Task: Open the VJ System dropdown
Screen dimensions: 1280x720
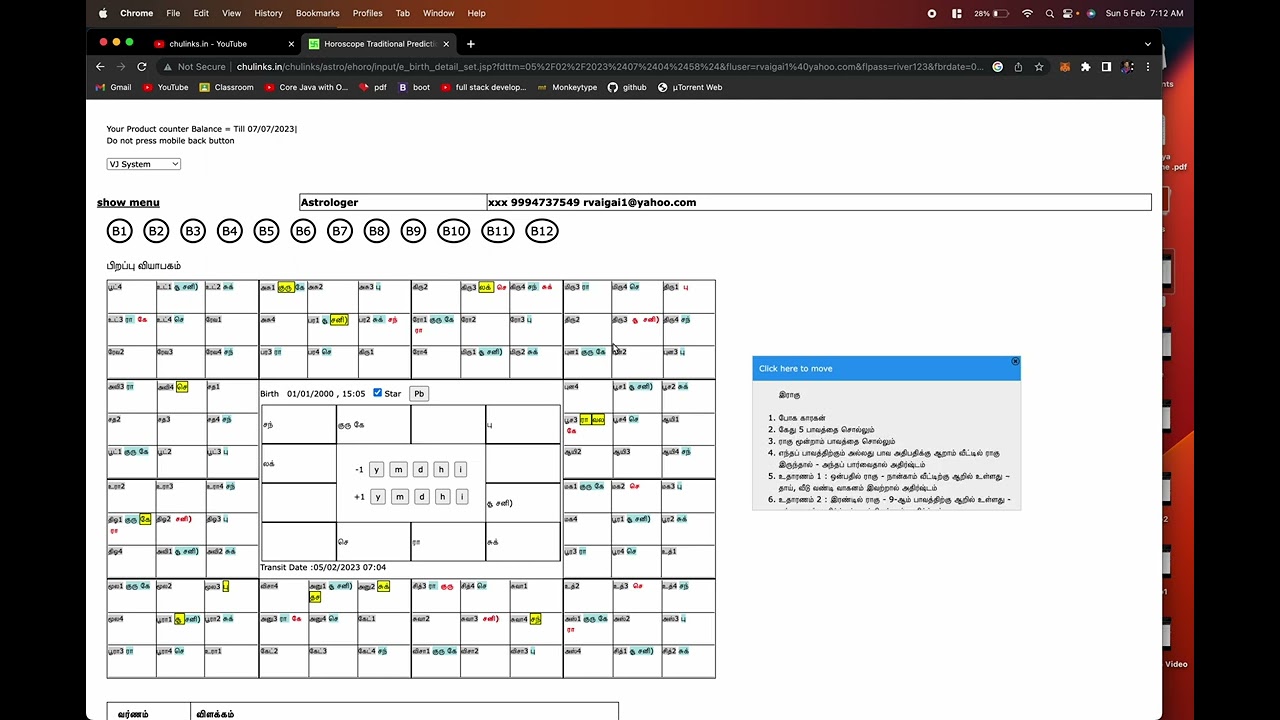Action: coord(144,164)
